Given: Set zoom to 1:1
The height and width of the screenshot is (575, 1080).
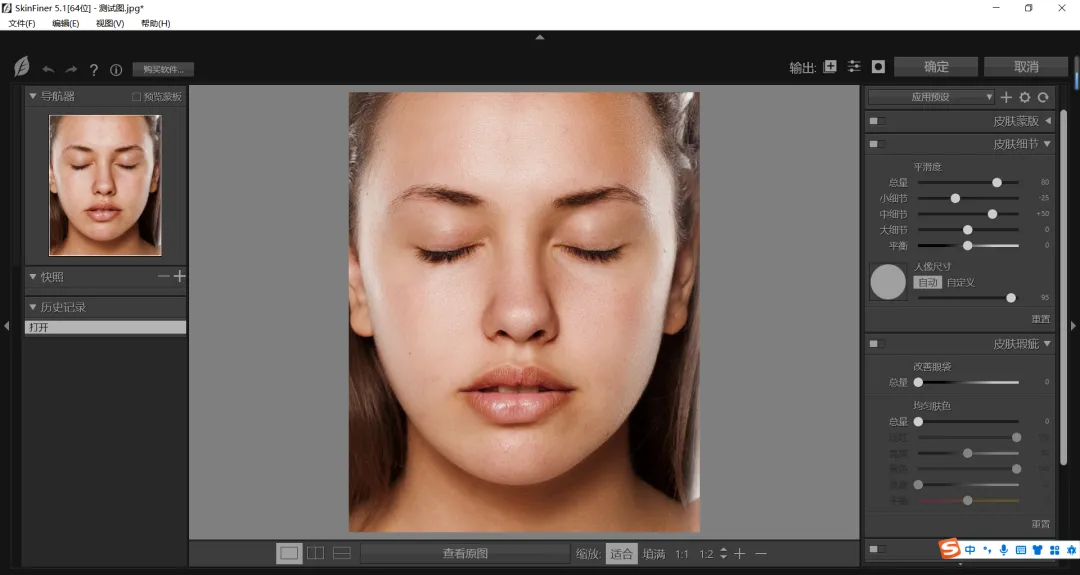Looking at the screenshot, I should 682,554.
